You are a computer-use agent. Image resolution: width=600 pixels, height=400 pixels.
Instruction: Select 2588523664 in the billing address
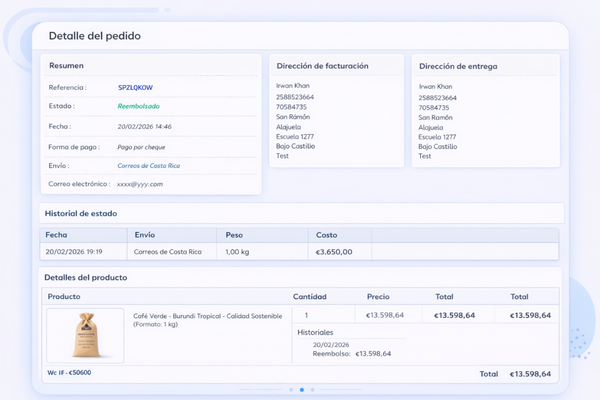(295, 97)
